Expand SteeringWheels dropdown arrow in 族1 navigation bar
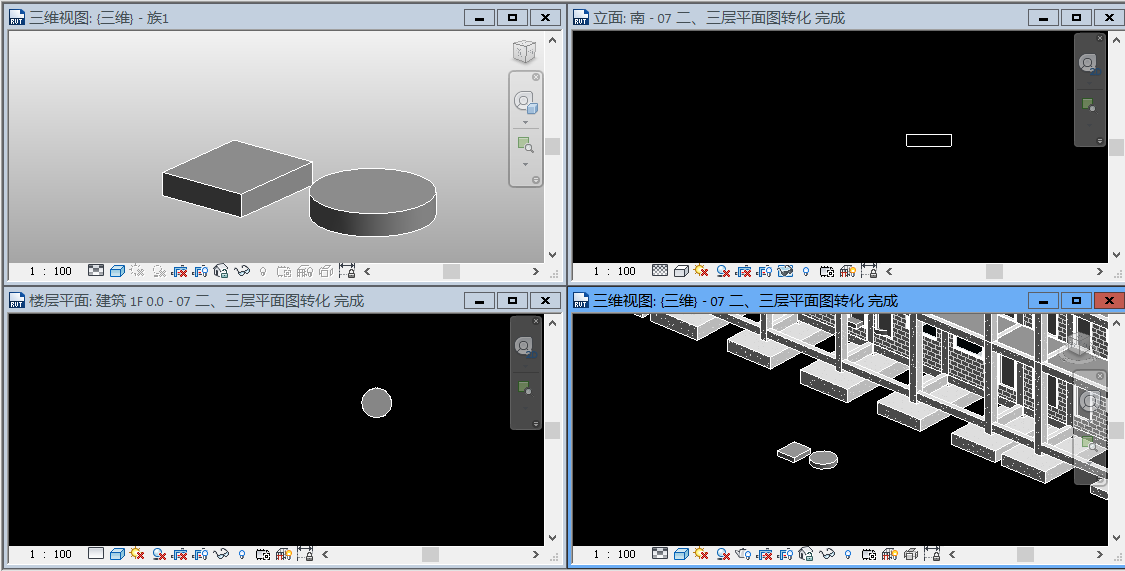The height and width of the screenshot is (571, 1125). [x=525, y=122]
